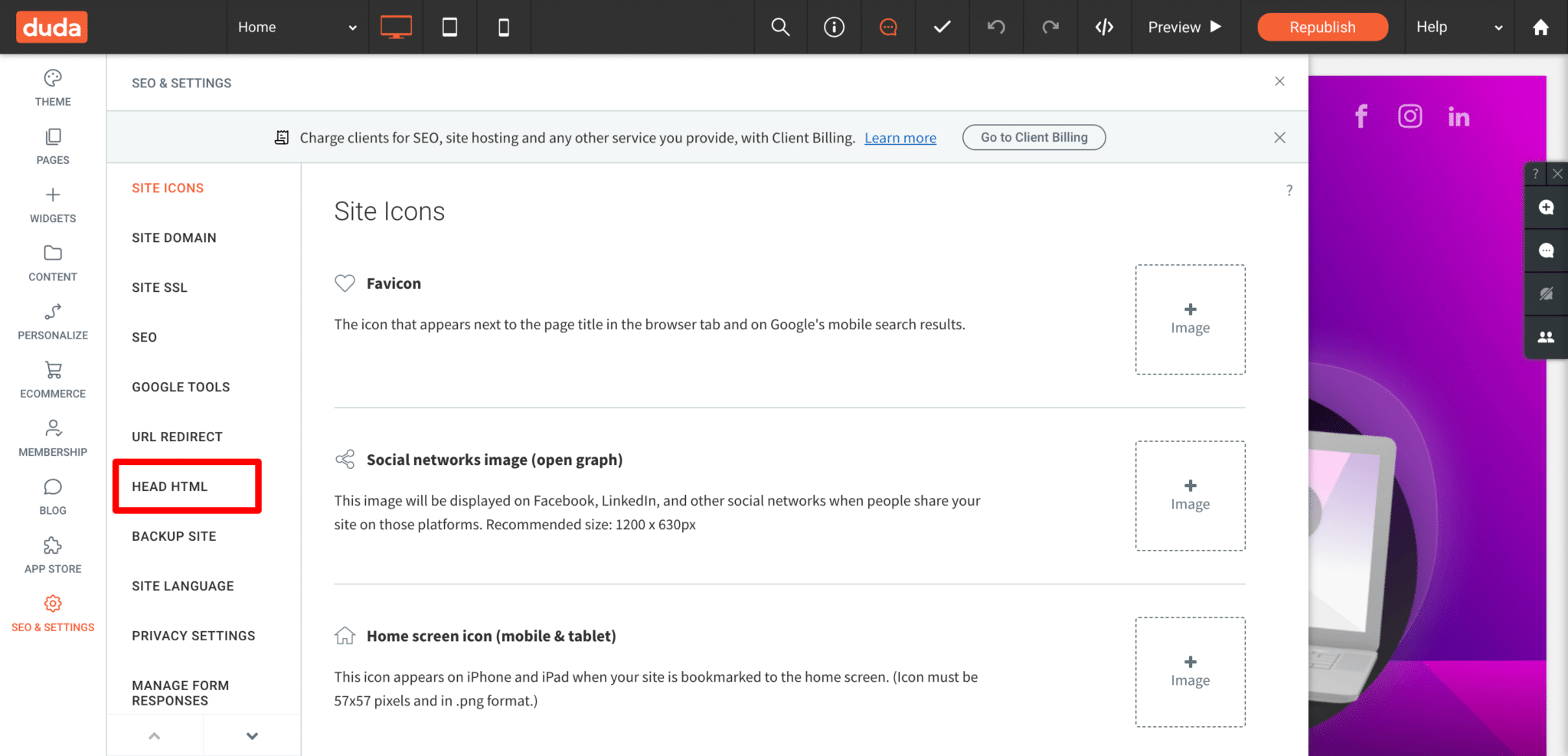
Task: Open the Ecommerce panel
Action: (x=53, y=380)
